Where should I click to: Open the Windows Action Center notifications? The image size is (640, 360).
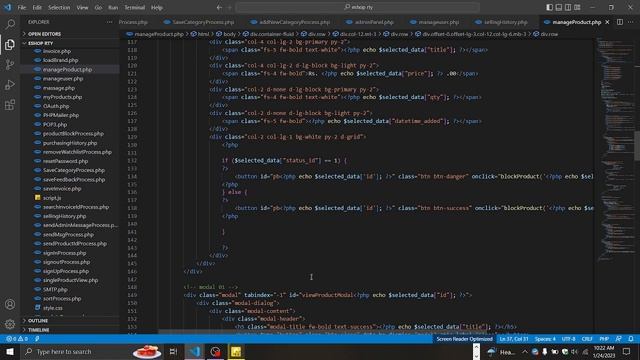tap(627, 351)
